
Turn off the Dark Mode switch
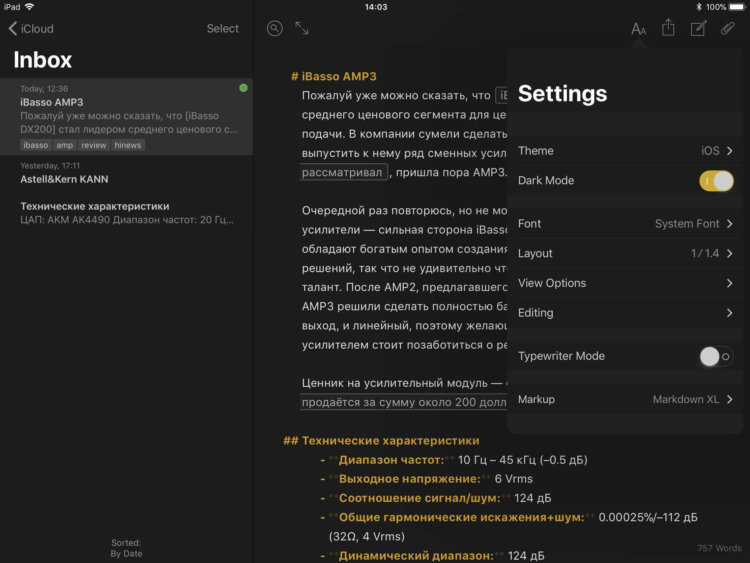[716, 181]
